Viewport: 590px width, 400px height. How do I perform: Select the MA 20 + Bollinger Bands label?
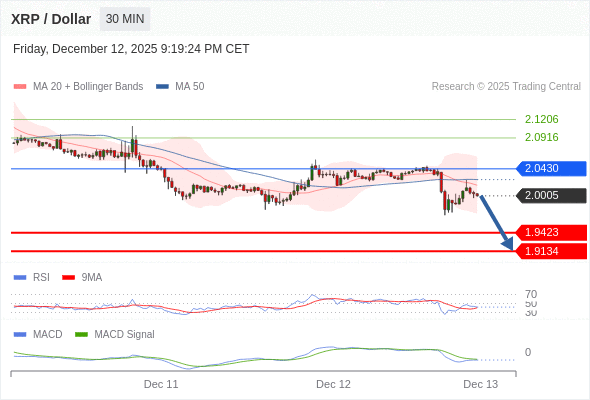point(88,87)
